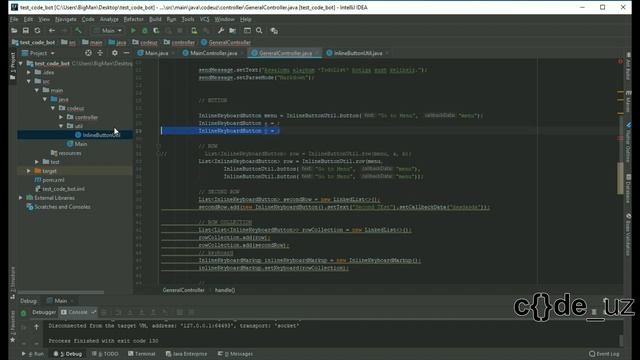
Task: Open the File menu
Action: (x=14, y=19)
